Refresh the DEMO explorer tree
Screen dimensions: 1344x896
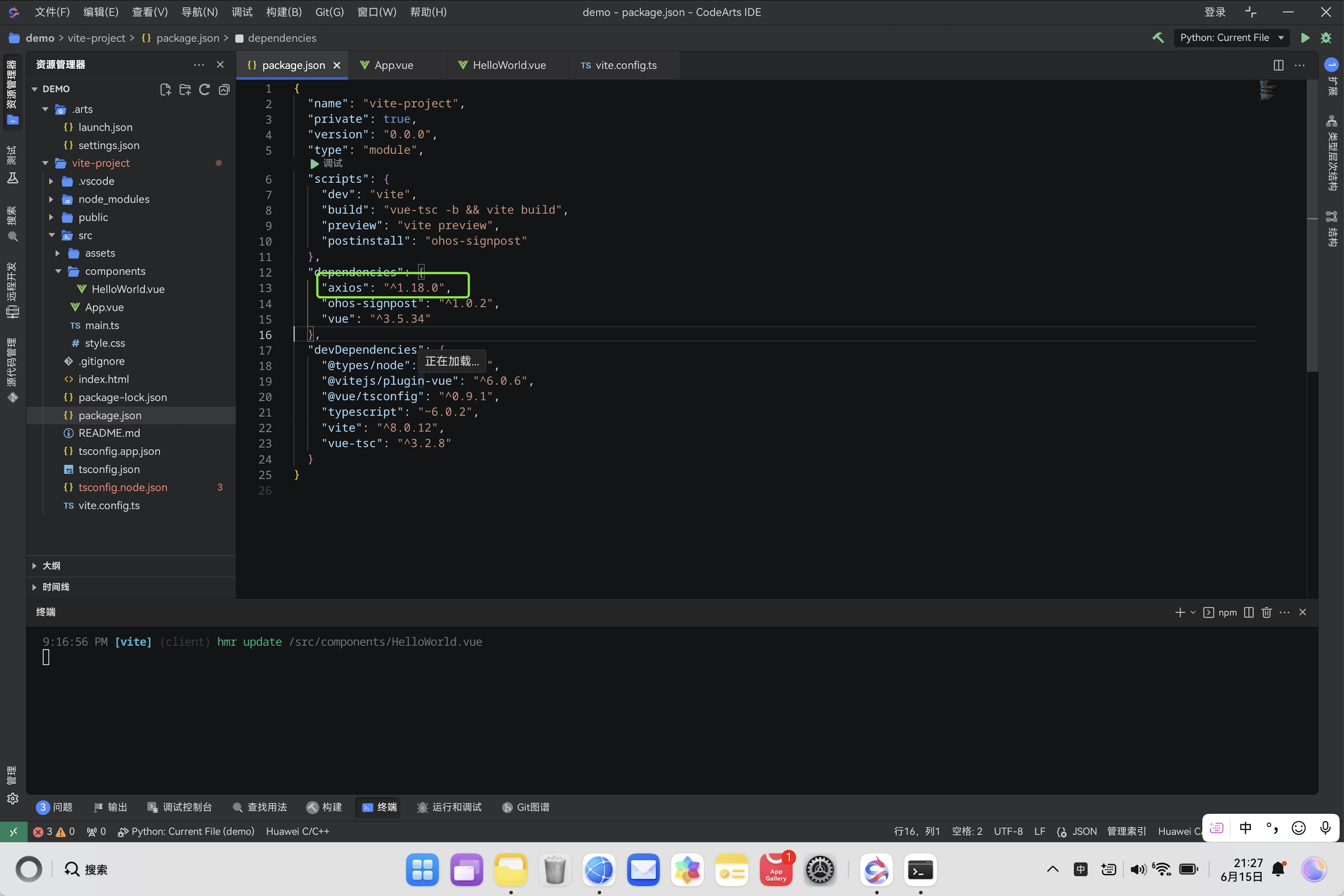(205, 89)
